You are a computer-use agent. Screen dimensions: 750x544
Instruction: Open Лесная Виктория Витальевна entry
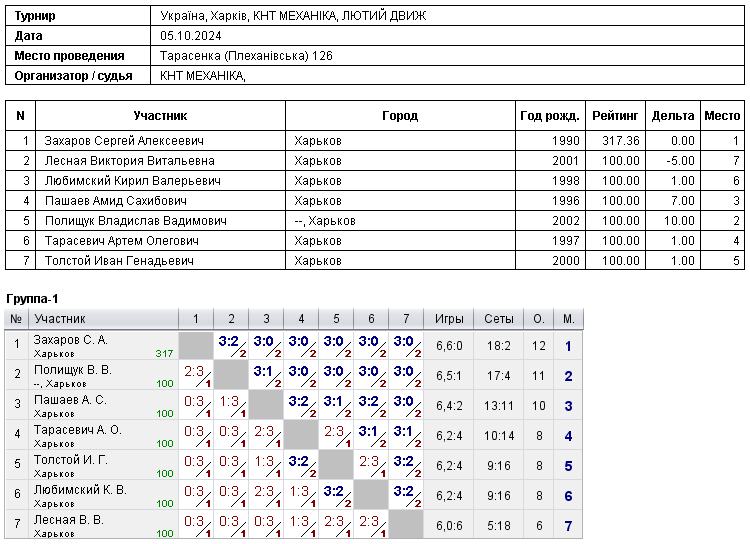(130, 161)
